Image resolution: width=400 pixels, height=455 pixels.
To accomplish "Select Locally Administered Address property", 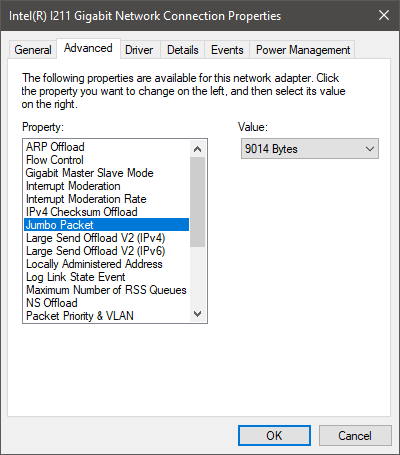I will pos(107,264).
